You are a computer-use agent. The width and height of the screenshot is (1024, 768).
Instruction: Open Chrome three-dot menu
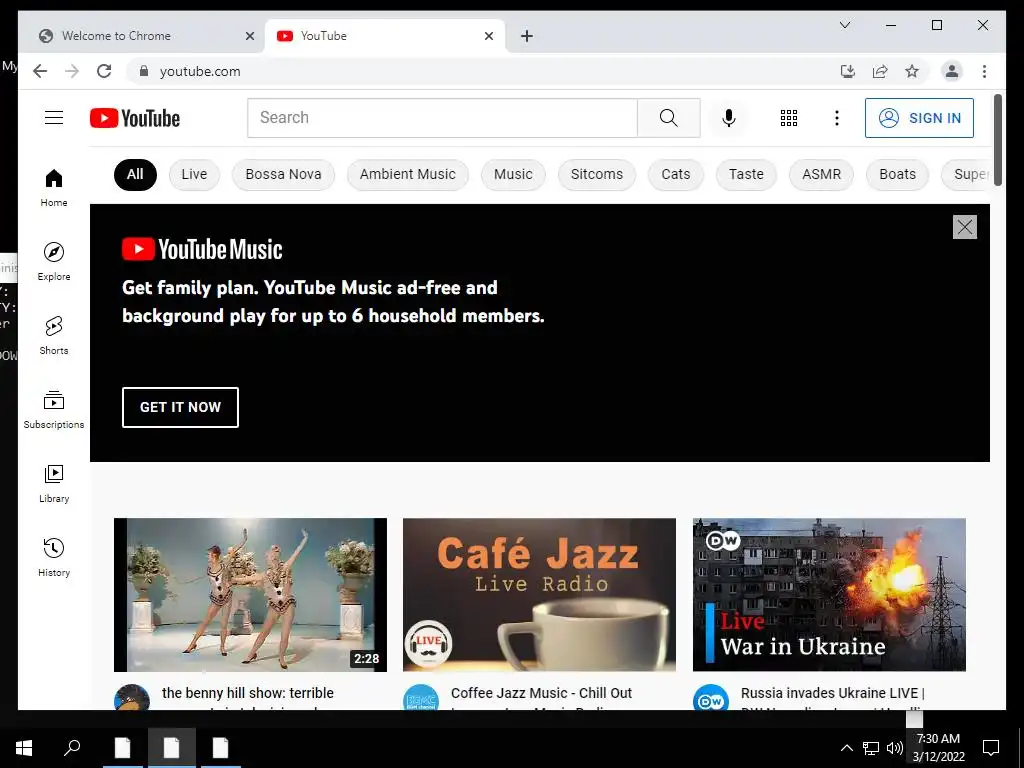point(984,71)
